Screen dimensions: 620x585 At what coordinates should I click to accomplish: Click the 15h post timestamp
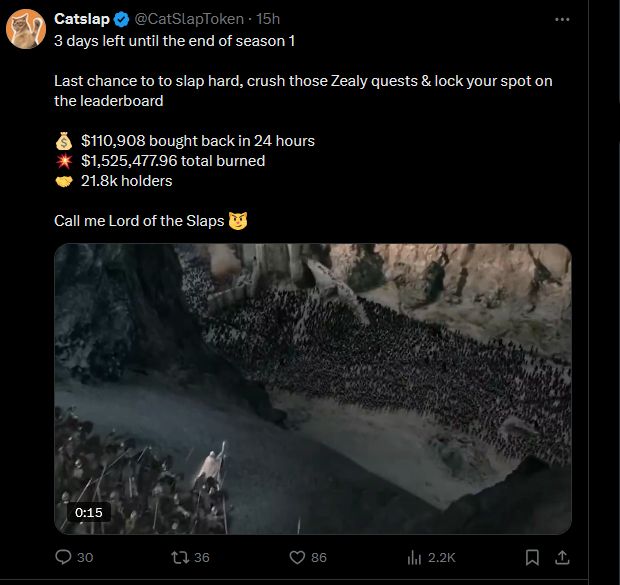tap(268, 19)
